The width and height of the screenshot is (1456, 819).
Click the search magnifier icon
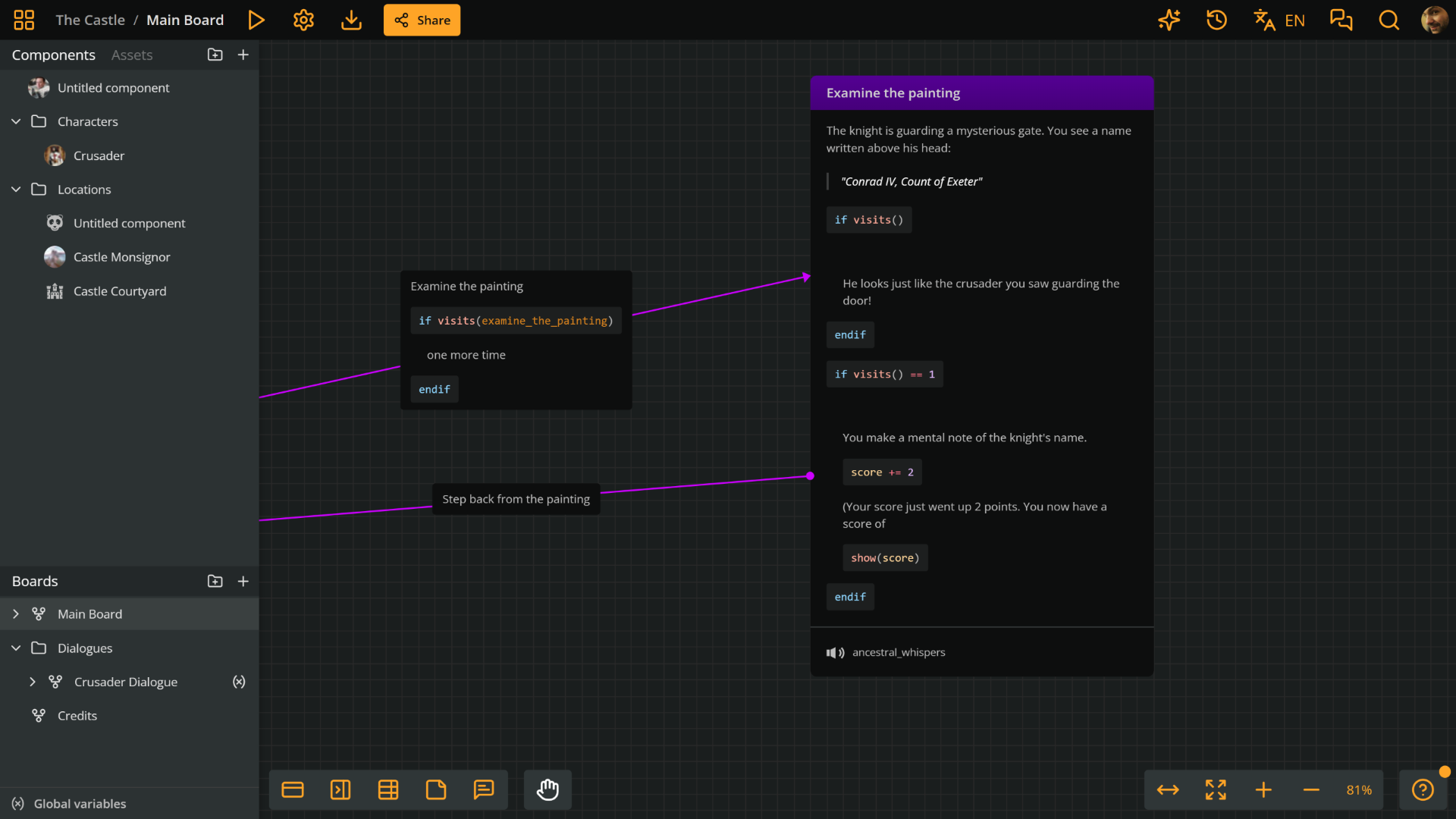tap(1389, 20)
